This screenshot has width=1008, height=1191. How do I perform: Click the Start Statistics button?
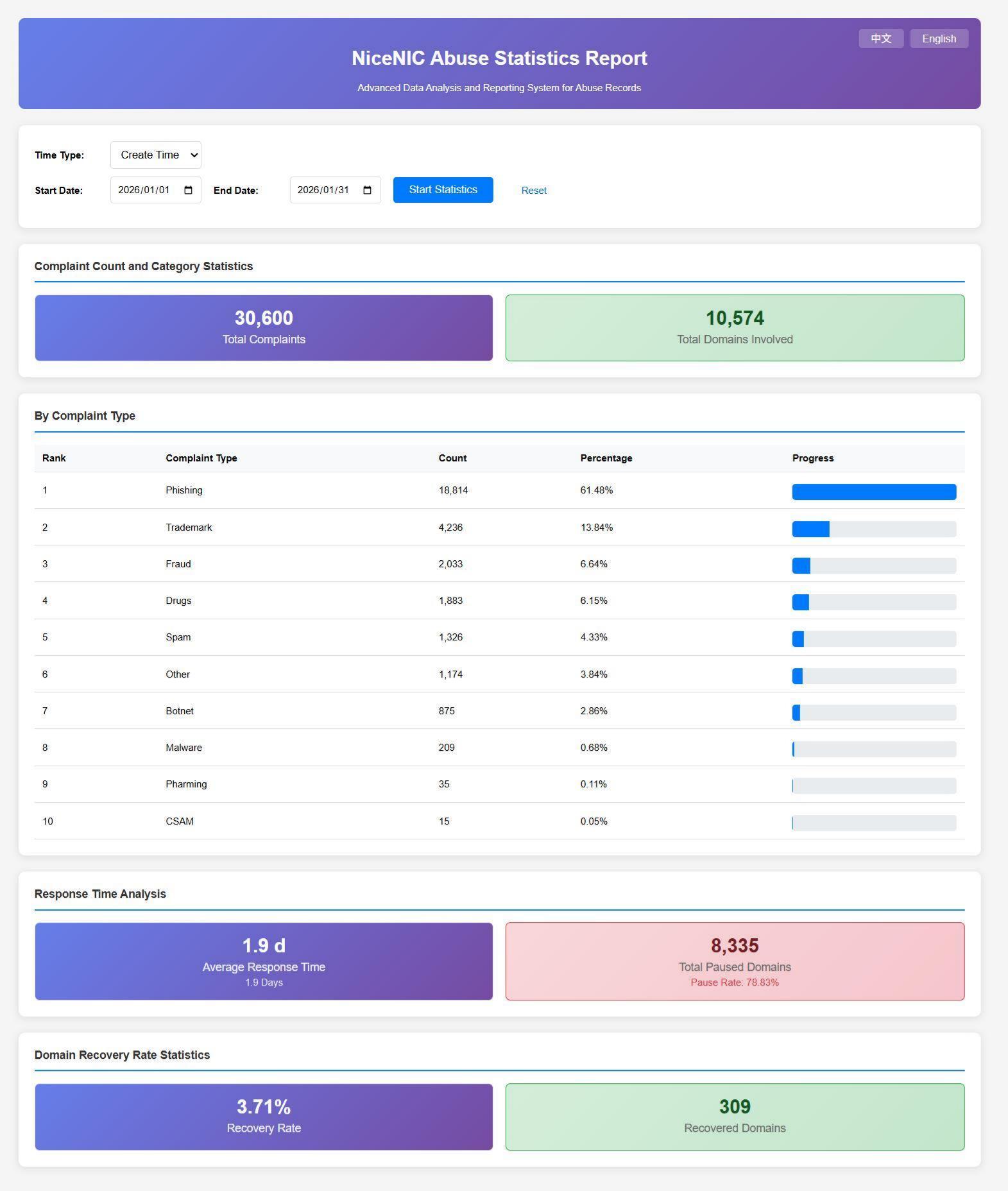[x=443, y=190]
